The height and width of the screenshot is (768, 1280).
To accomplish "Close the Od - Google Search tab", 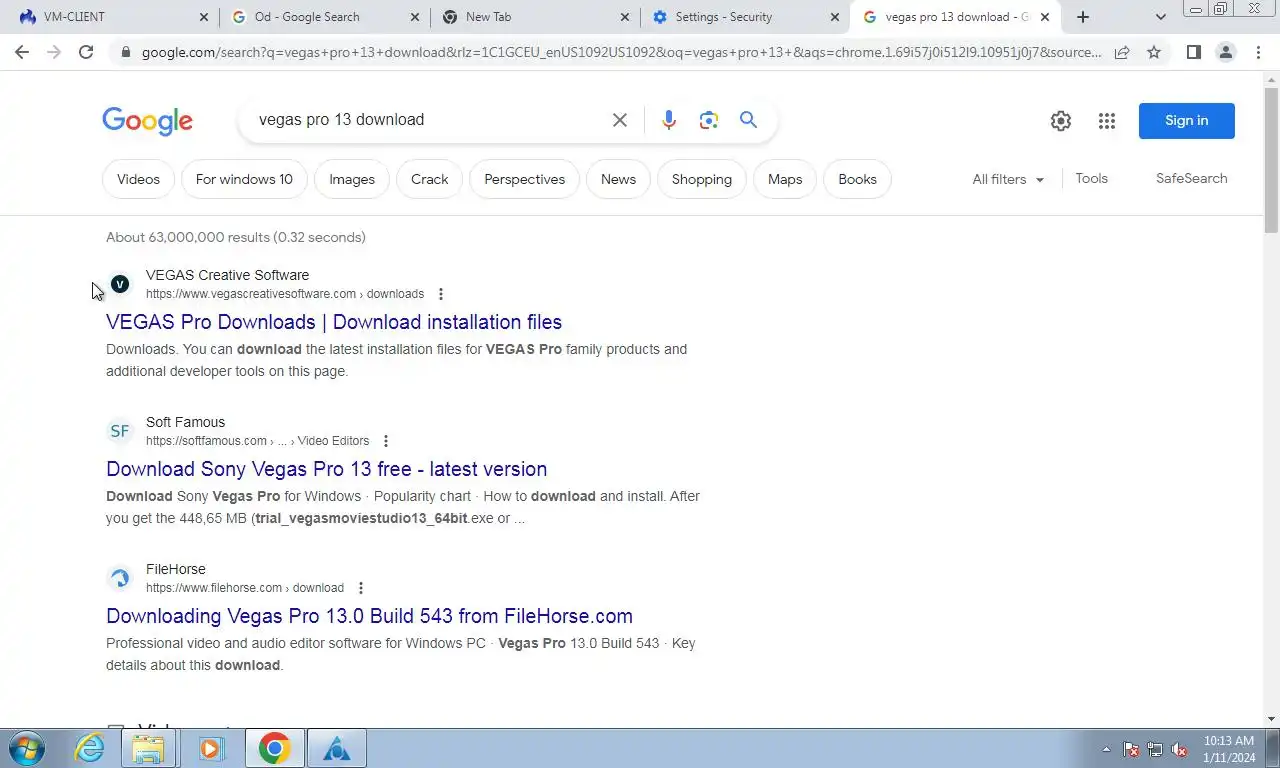I will tap(414, 17).
